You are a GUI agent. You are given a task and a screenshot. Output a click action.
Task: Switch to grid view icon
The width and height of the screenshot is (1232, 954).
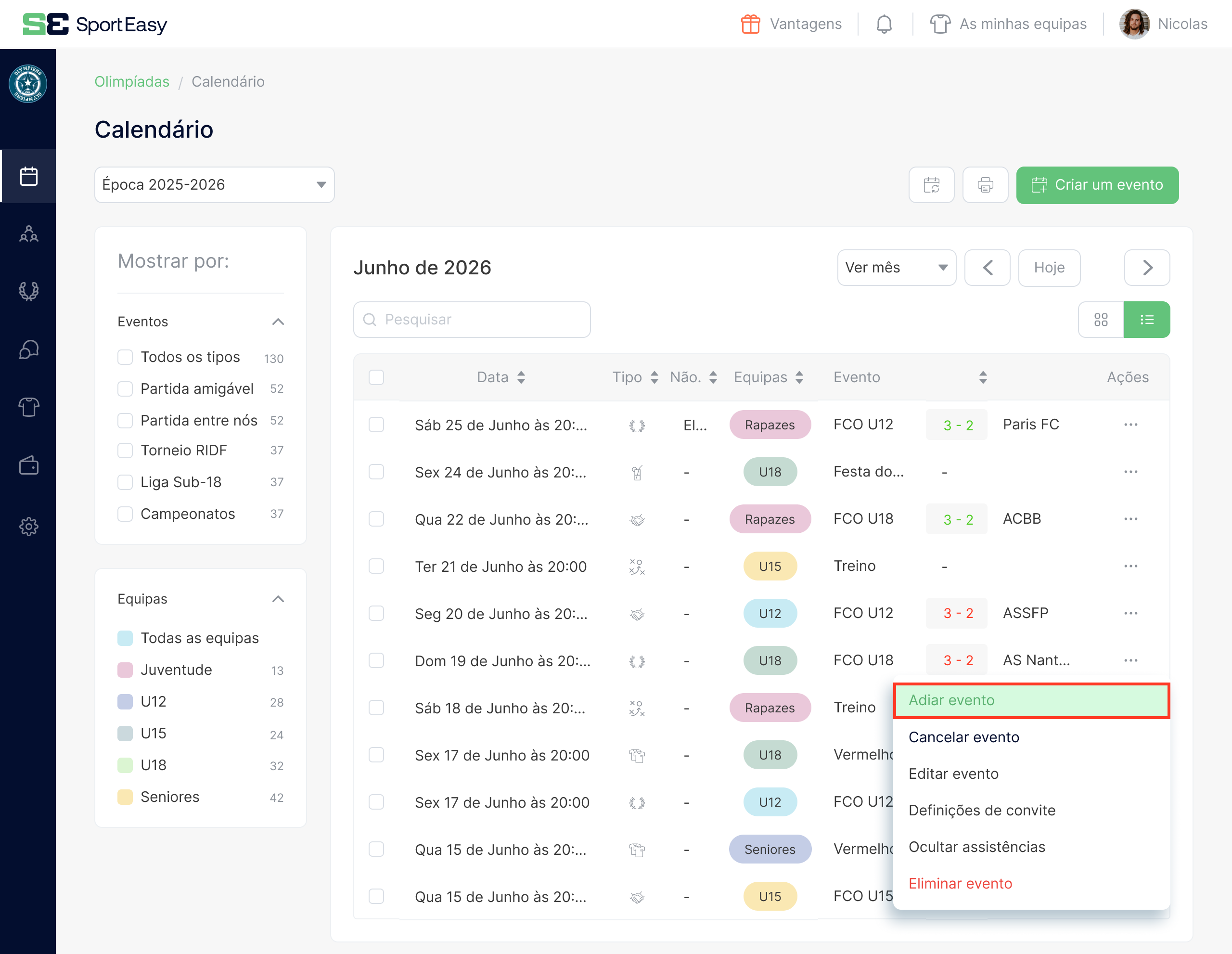pyautogui.click(x=1101, y=319)
